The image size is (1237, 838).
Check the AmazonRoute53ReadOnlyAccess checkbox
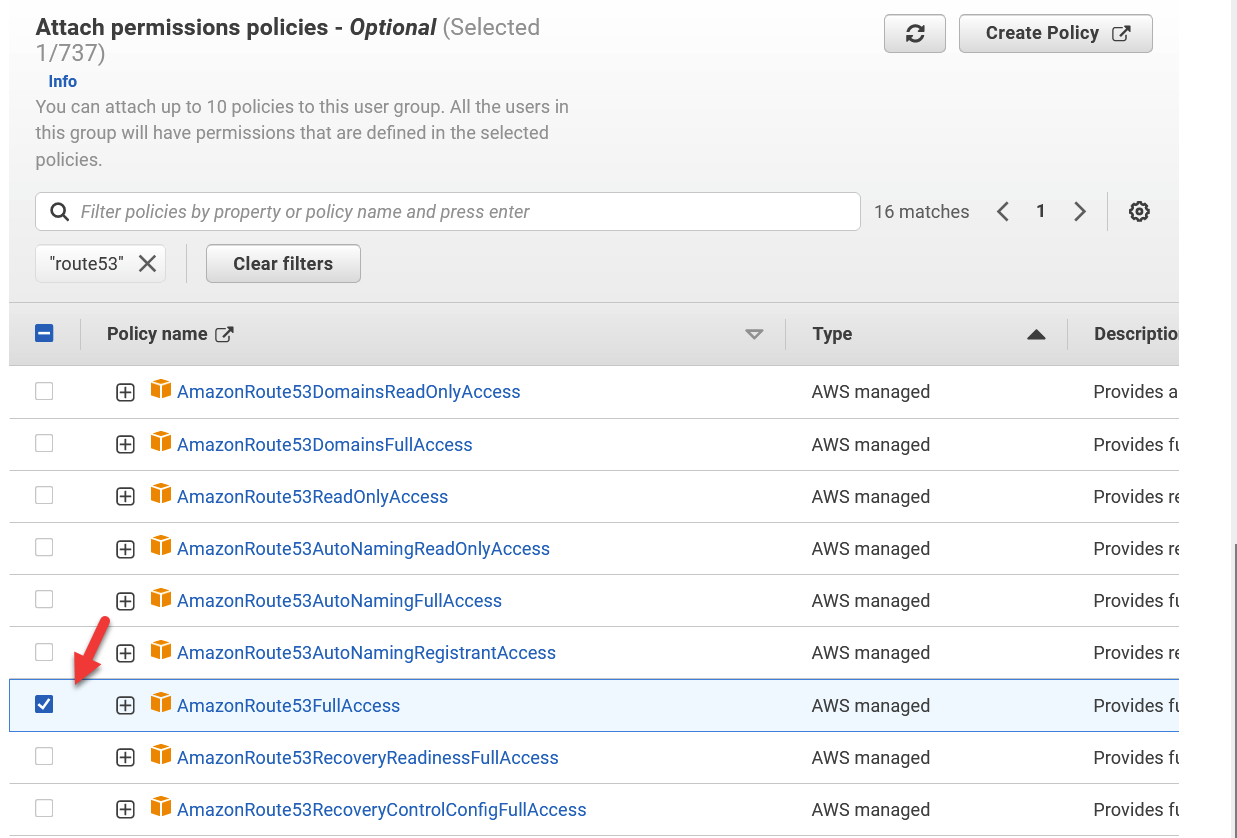pyautogui.click(x=44, y=495)
